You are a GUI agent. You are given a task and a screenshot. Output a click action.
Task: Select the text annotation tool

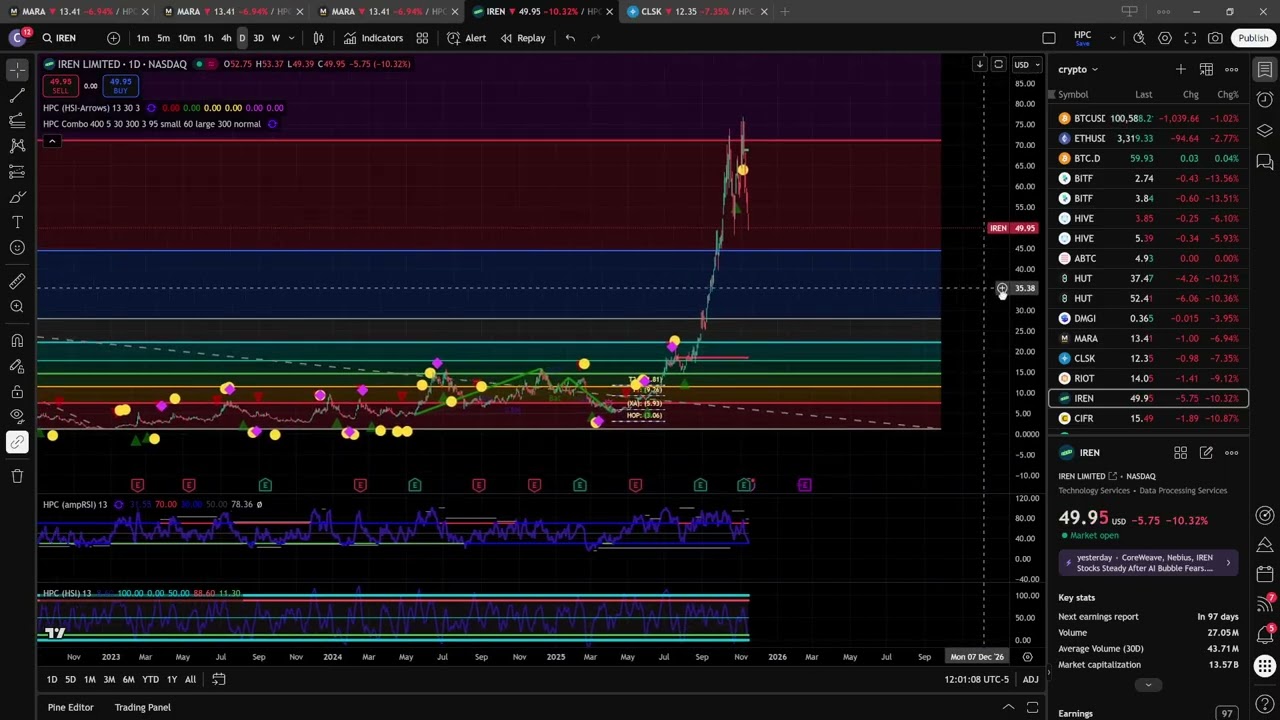click(17, 222)
